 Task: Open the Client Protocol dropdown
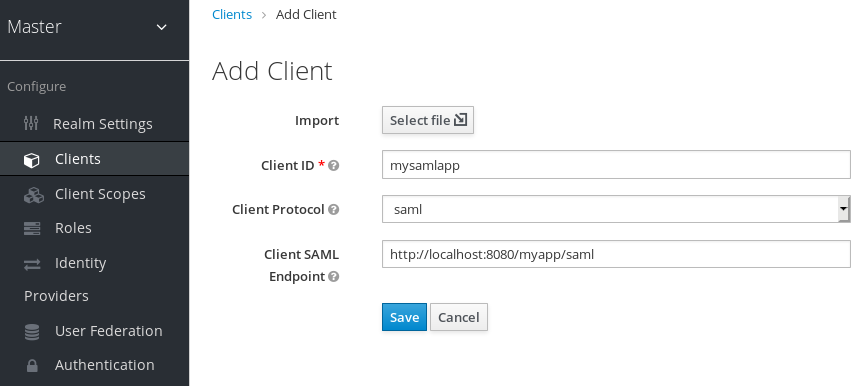coord(616,209)
